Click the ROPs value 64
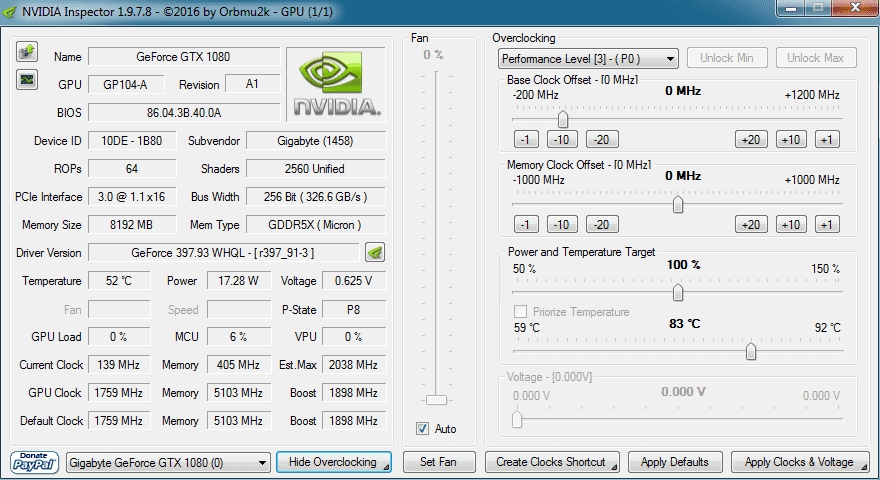This screenshot has width=880, height=480. coord(132,168)
